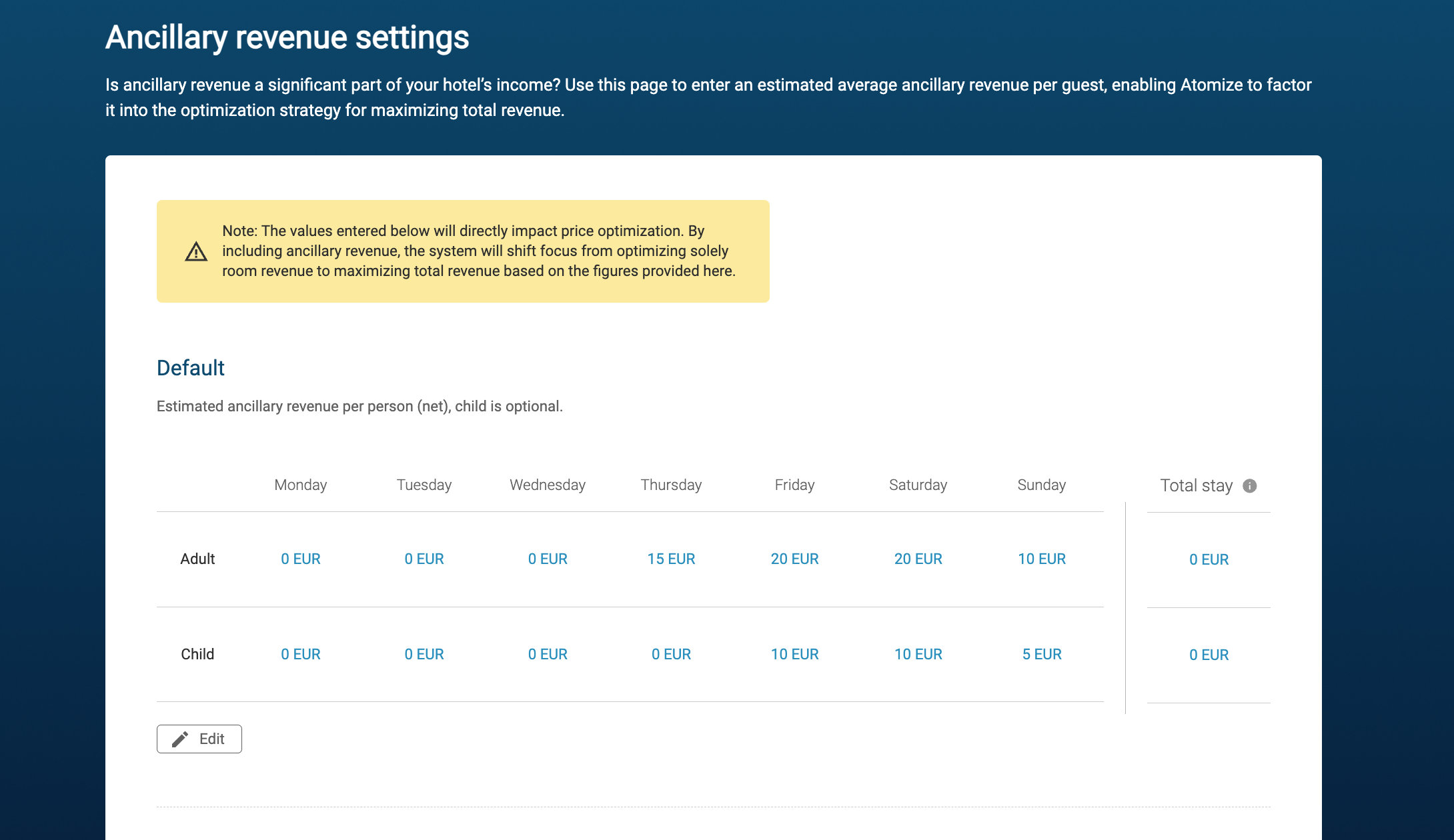Click Adult Sunday 10 EUR value
The width and height of the screenshot is (1454, 840).
click(1041, 559)
